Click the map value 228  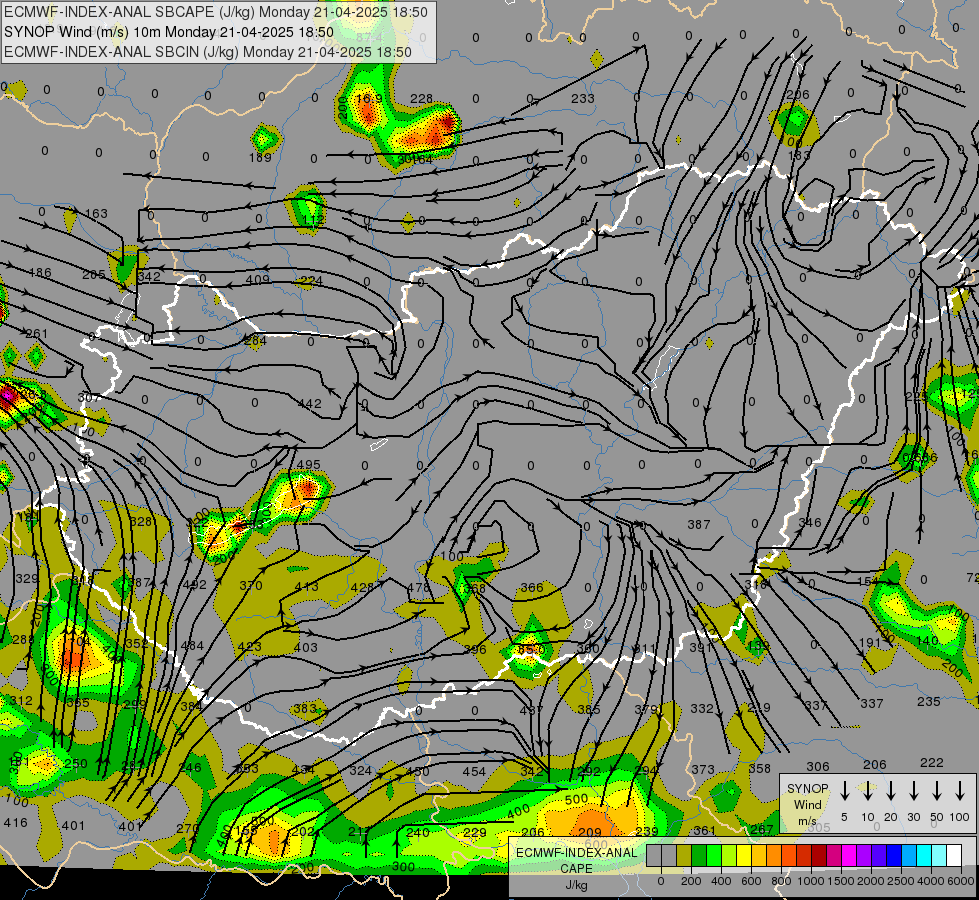tap(421, 98)
